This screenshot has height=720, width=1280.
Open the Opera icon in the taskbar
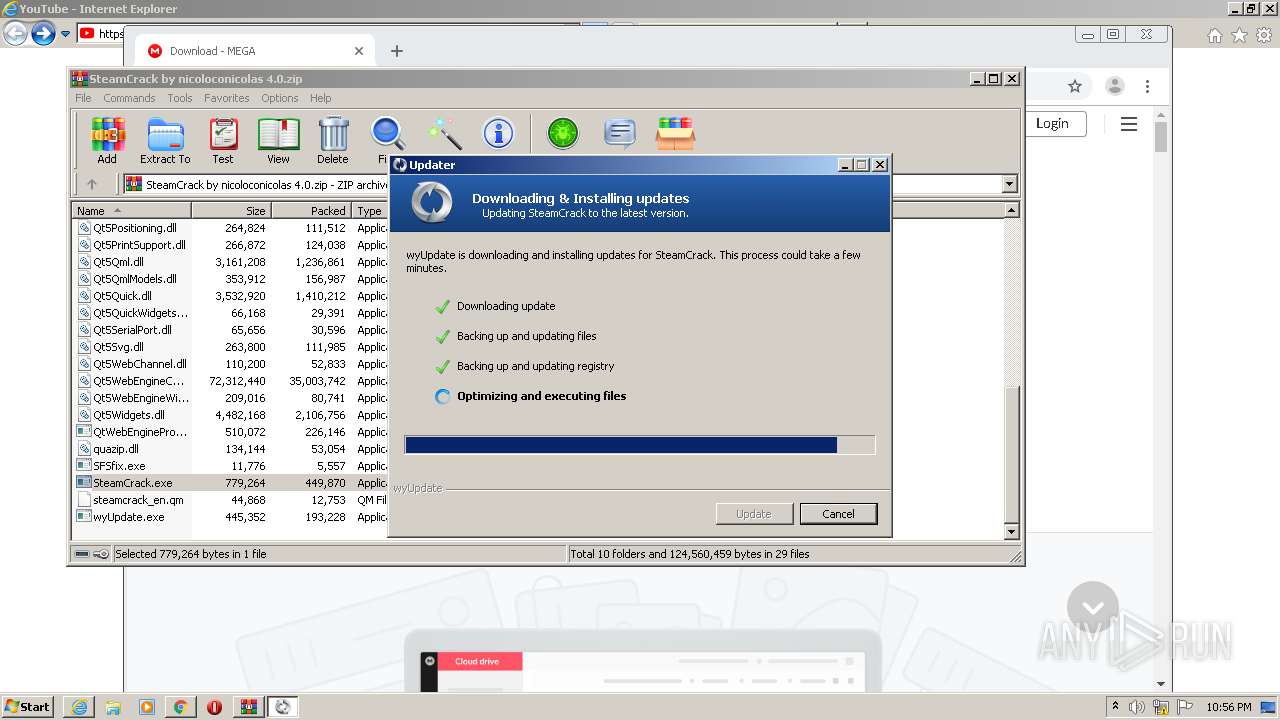click(214, 707)
